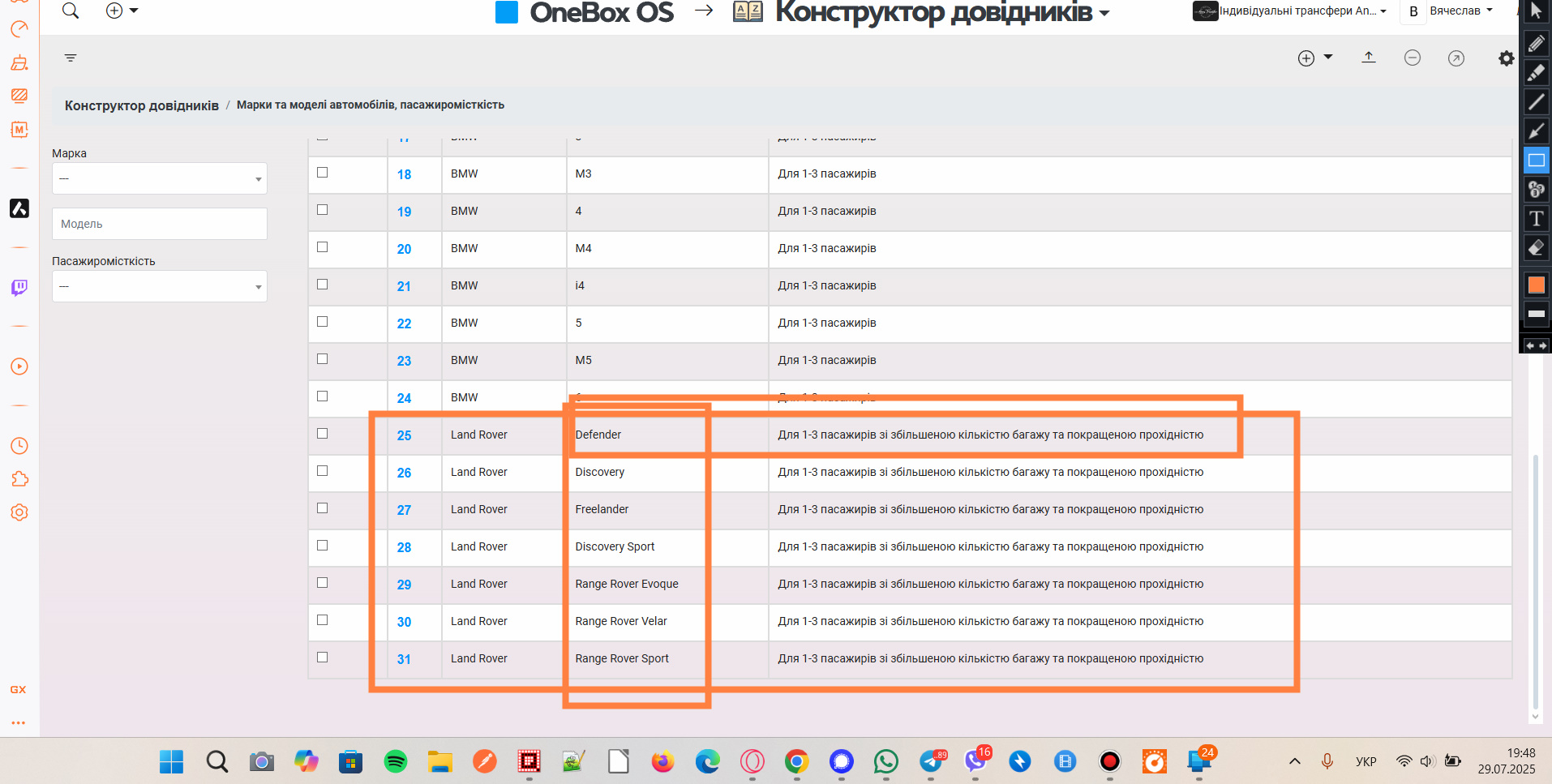This screenshot has width=1552, height=784.
Task: Select the annotation line tool
Action: click(x=1536, y=101)
